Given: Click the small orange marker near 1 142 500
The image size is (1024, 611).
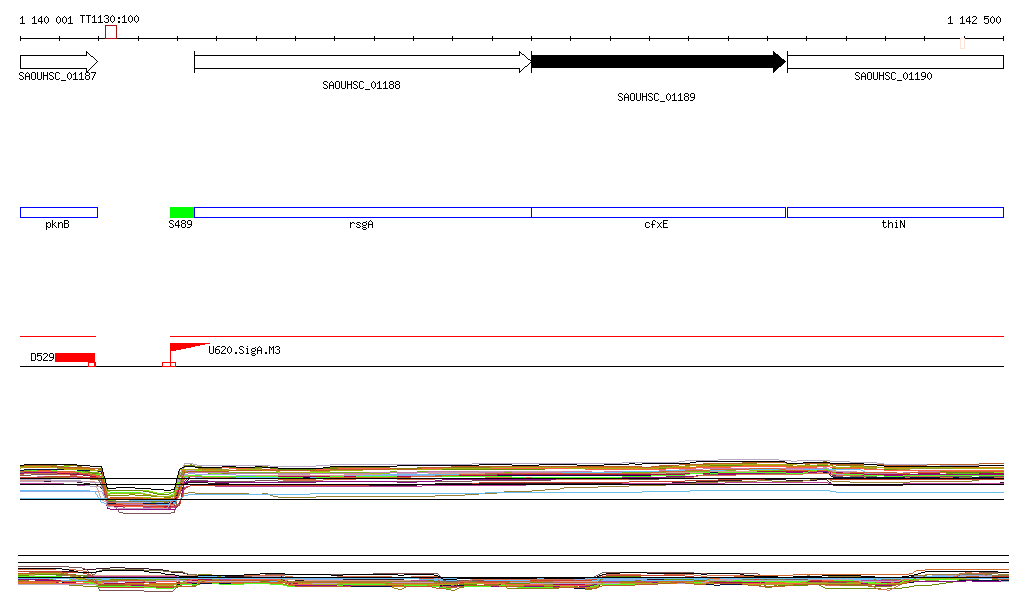Looking at the screenshot, I should click(x=962, y=43).
